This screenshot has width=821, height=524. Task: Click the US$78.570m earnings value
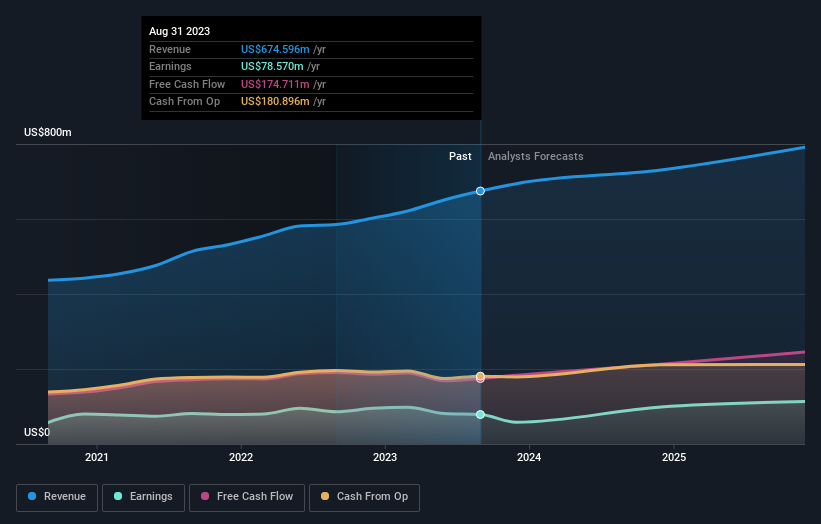tap(272, 66)
